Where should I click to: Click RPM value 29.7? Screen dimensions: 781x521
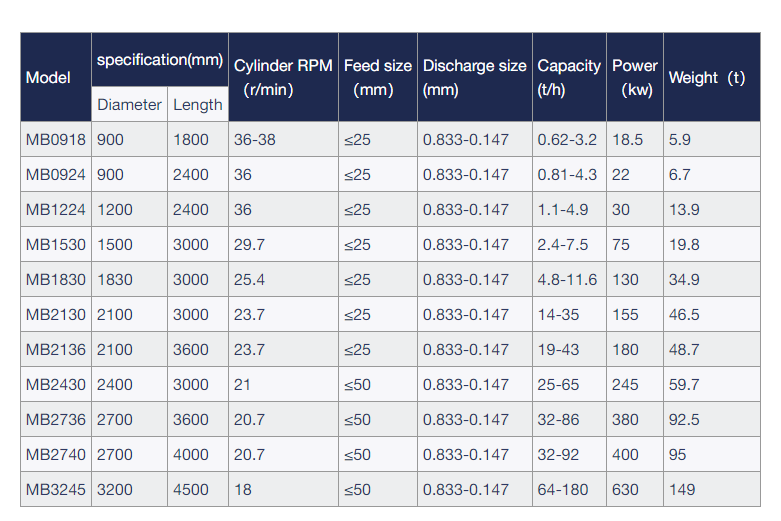(283, 245)
